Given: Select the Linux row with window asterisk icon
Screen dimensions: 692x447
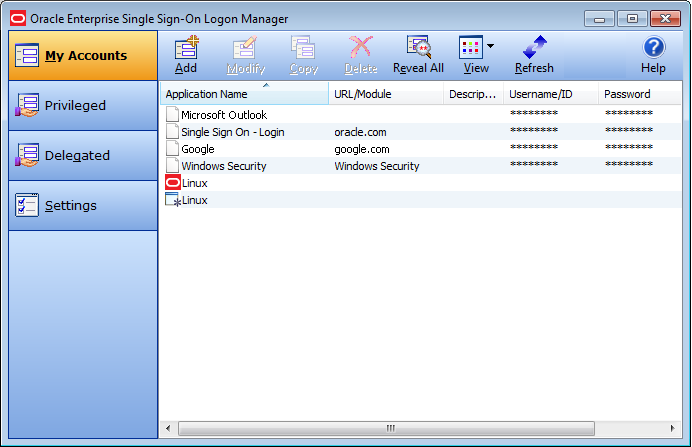Looking at the screenshot, I should tap(421, 200).
